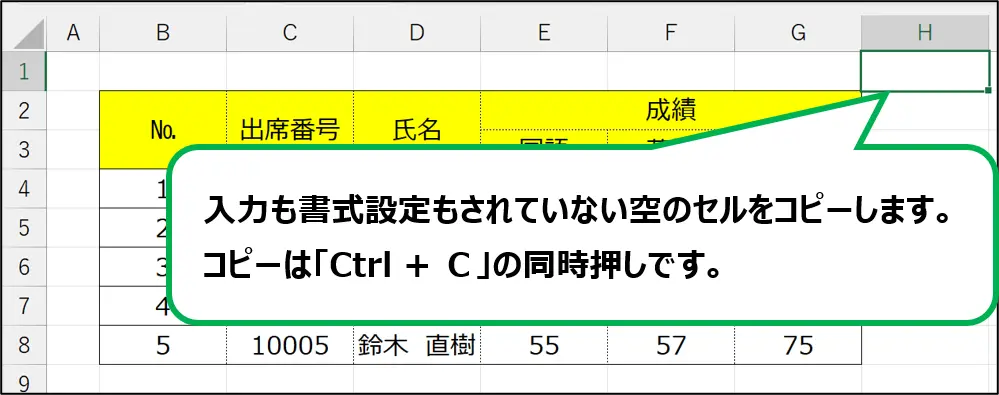Select column H header
The width and height of the screenshot is (999, 395).
[924, 34]
